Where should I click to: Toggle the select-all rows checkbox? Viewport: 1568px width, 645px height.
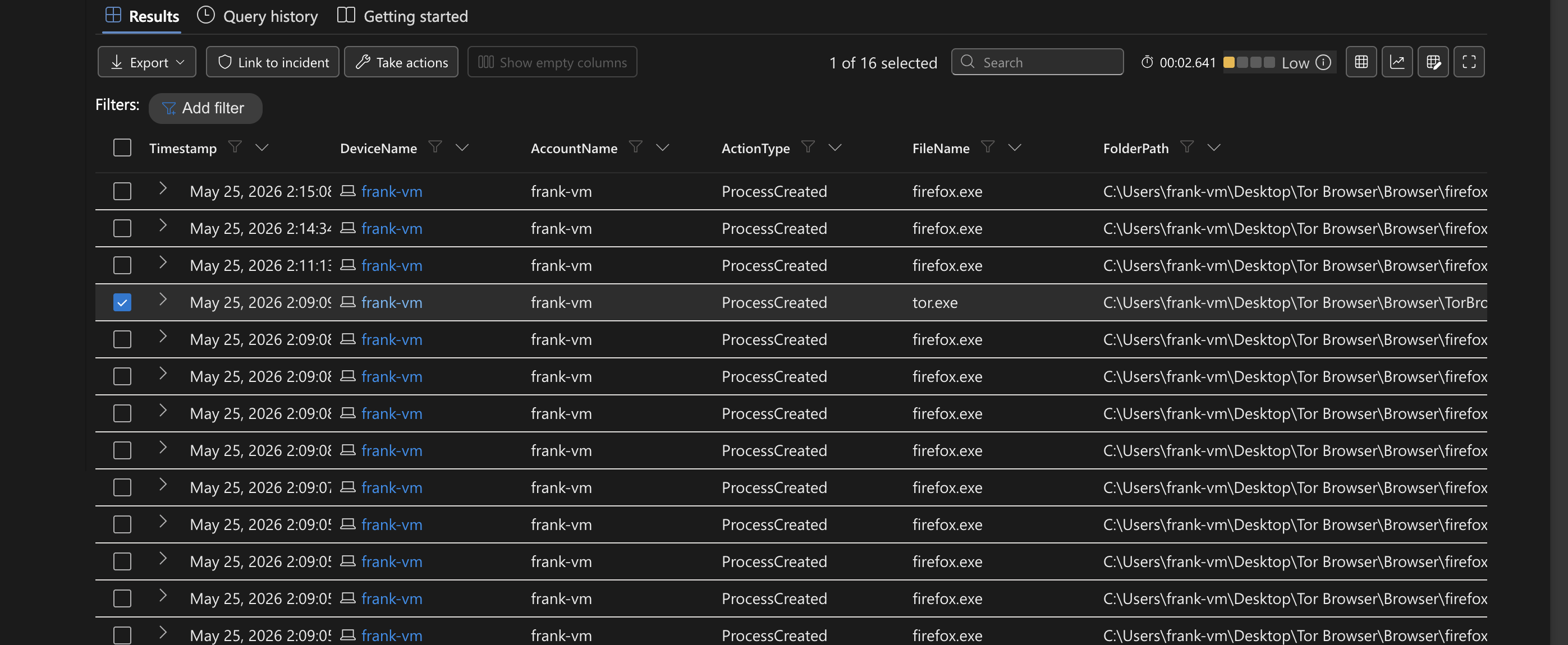coord(122,148)
